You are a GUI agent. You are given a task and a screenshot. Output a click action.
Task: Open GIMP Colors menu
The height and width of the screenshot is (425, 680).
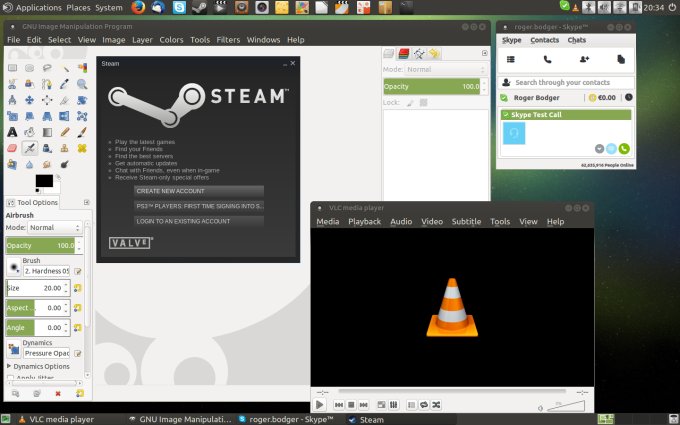(171, 39)
